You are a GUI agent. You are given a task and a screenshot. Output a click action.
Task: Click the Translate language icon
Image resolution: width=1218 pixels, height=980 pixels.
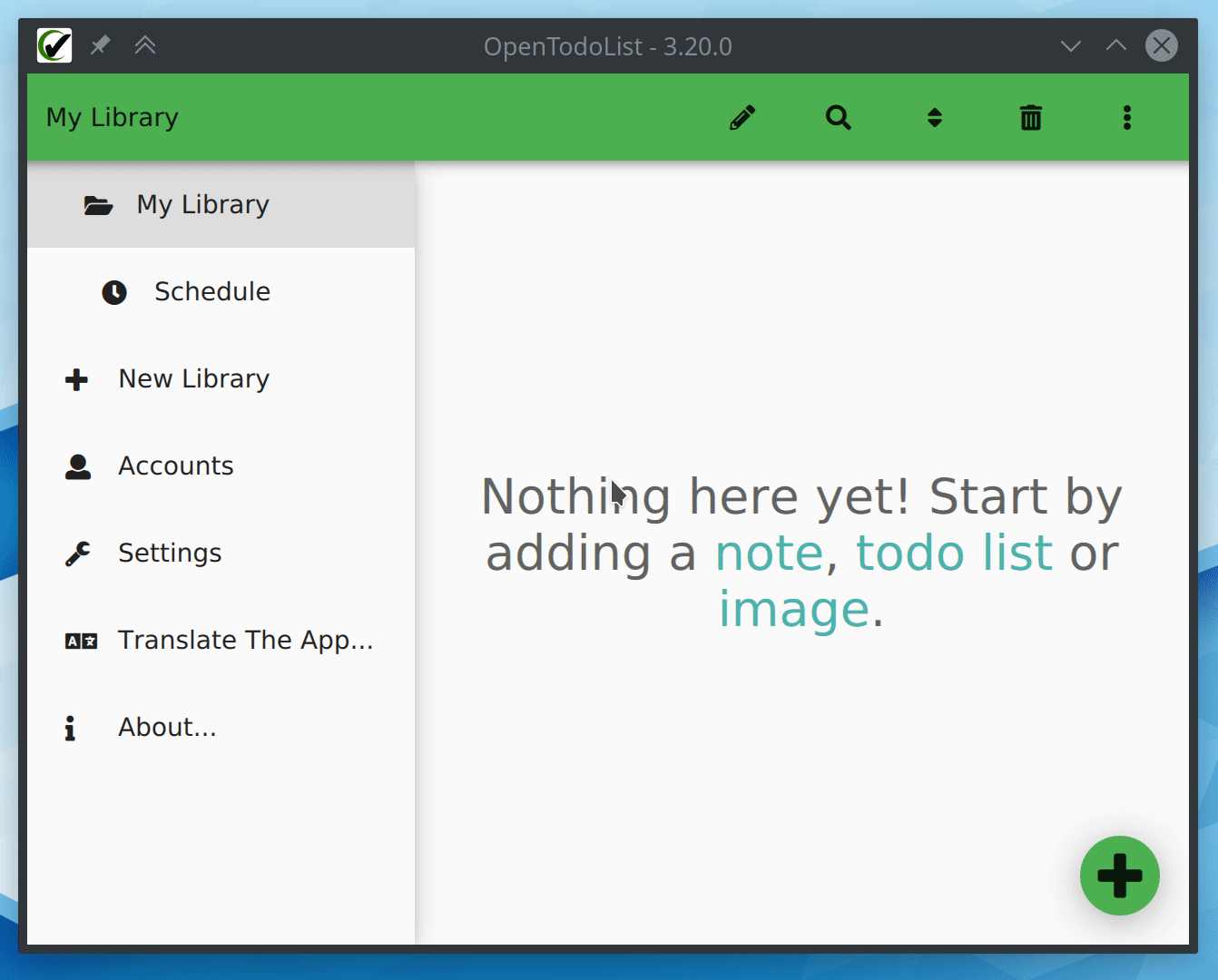point(82,642)
